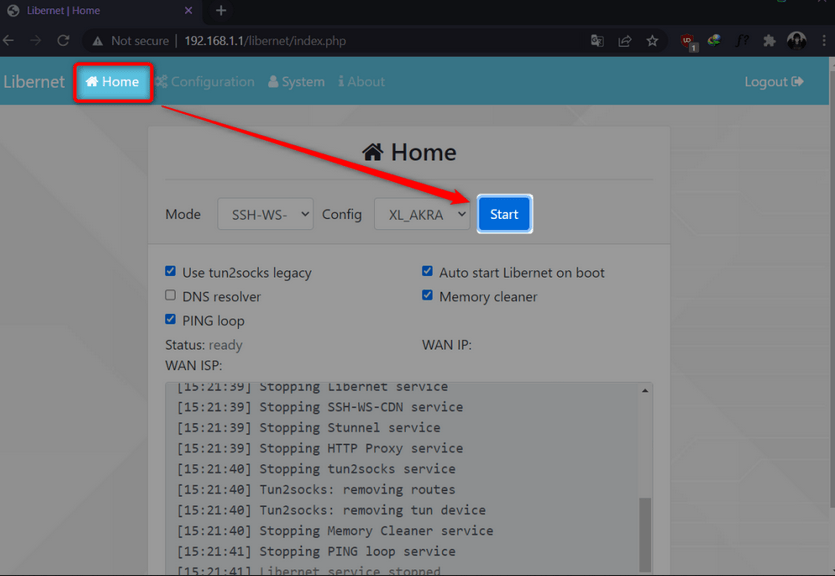Click log line Stopping PING loop service
Image resolution: width=835 pixels, height=576 pixels.
click(316, 552)
